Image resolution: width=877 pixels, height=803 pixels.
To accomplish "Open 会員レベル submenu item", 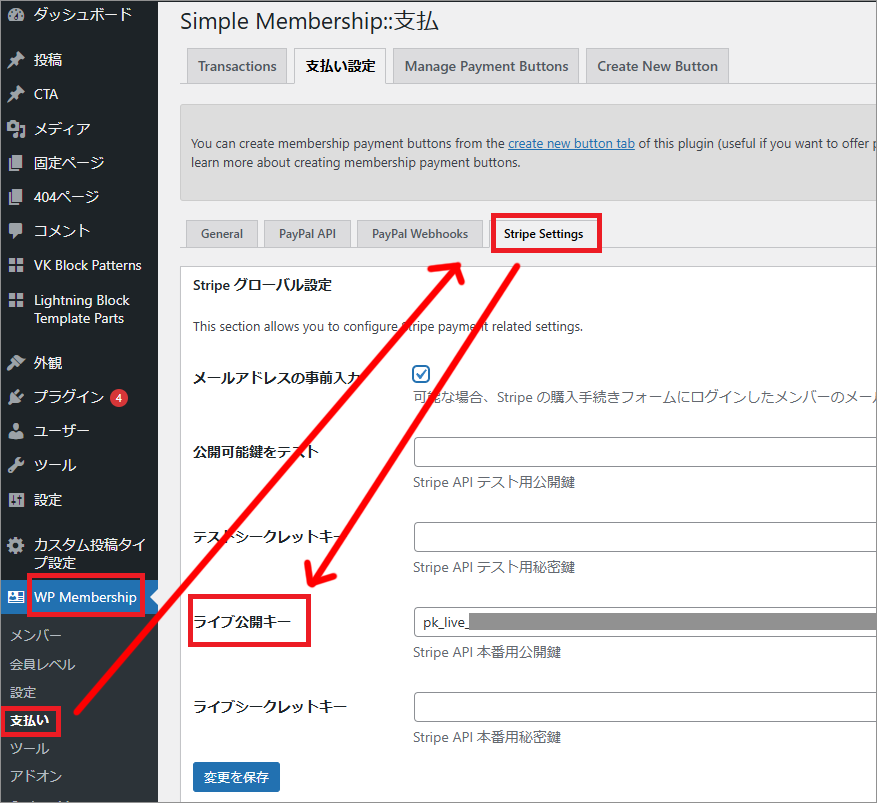I will tap(43, 664).
